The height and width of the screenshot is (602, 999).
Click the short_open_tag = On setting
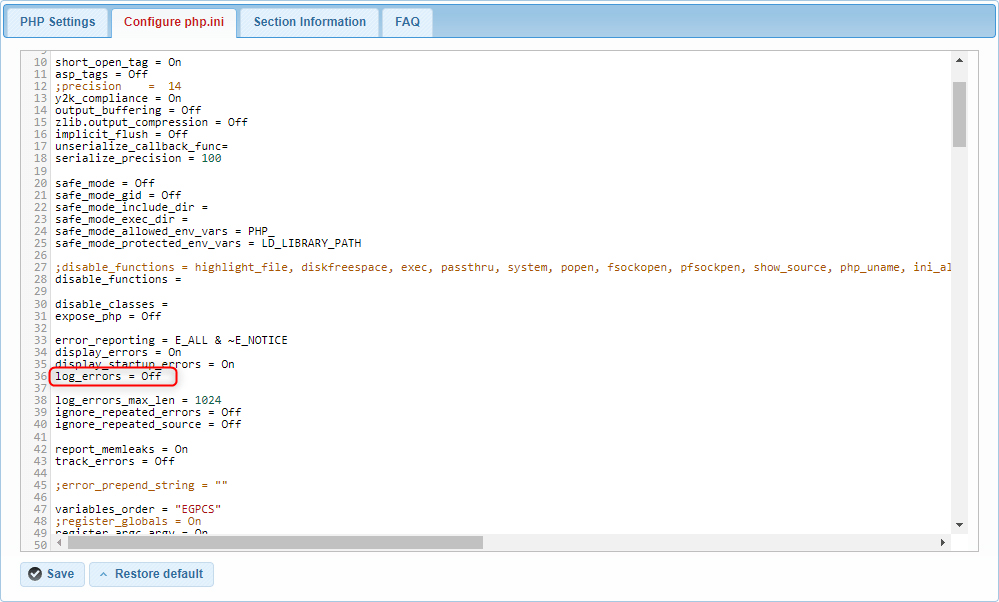(x=116, y=61)
